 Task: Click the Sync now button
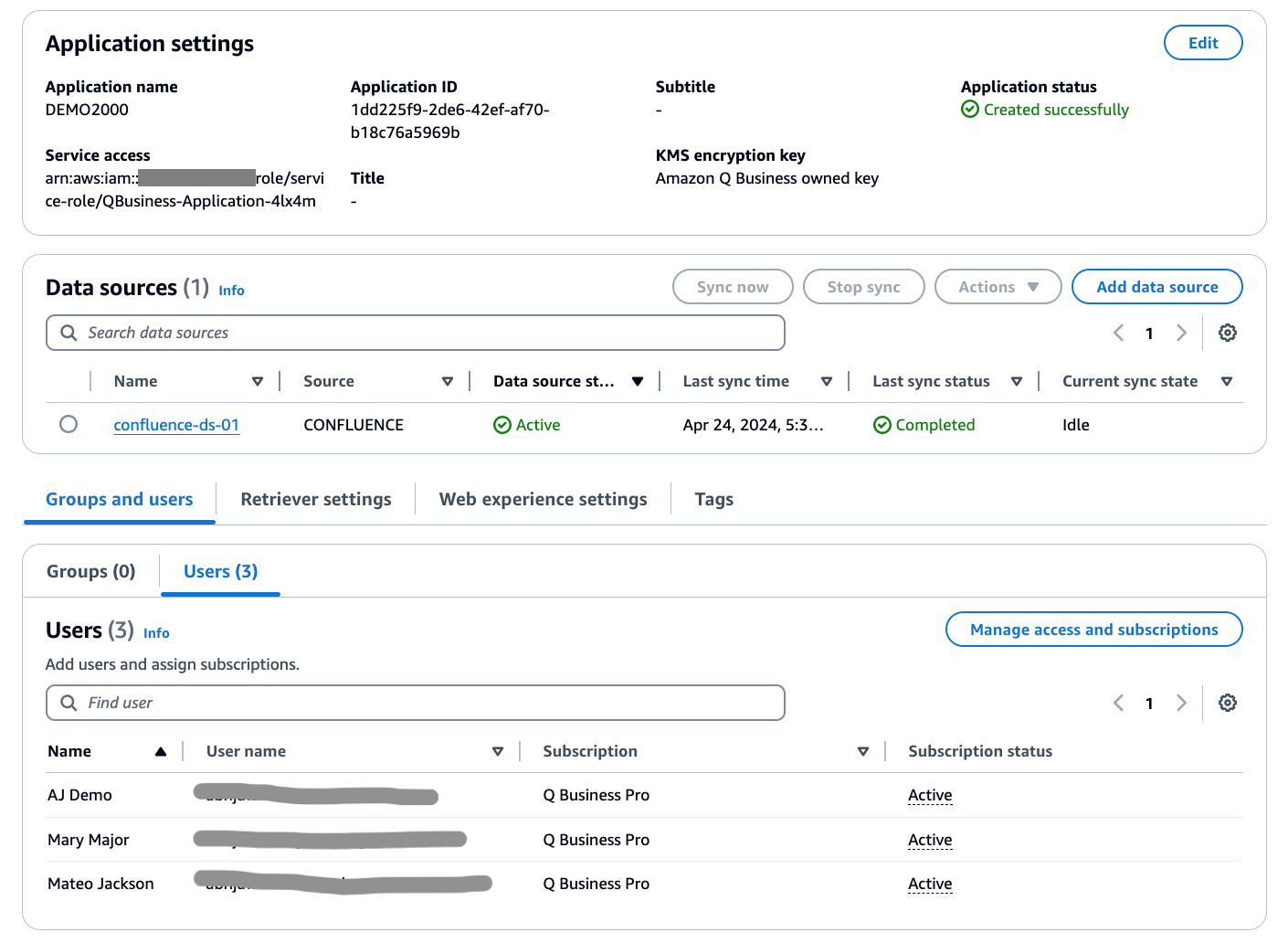coord(733,287)
